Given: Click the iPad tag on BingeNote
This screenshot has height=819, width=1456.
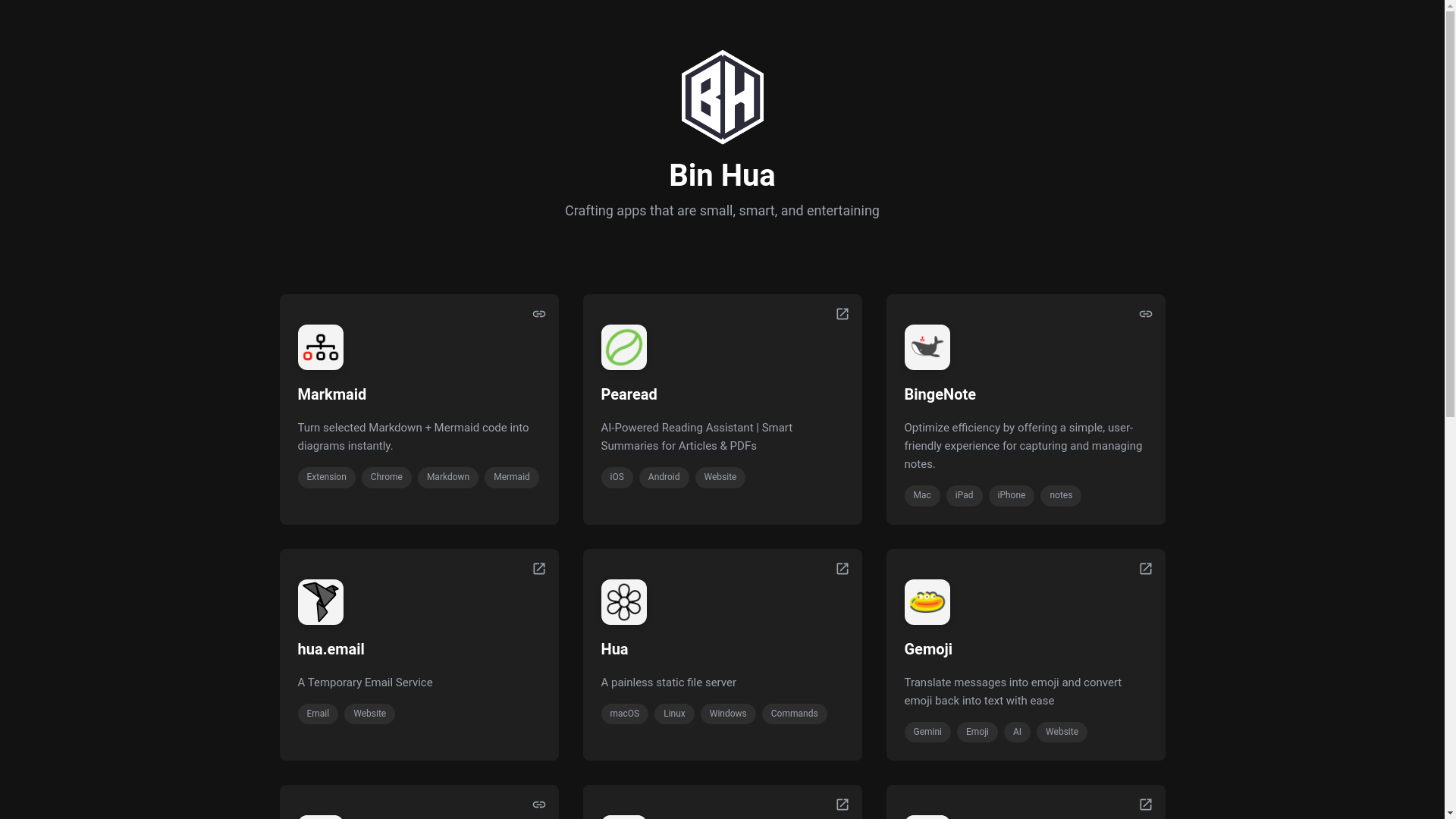Looking at the screenshot, I should 964,495.
